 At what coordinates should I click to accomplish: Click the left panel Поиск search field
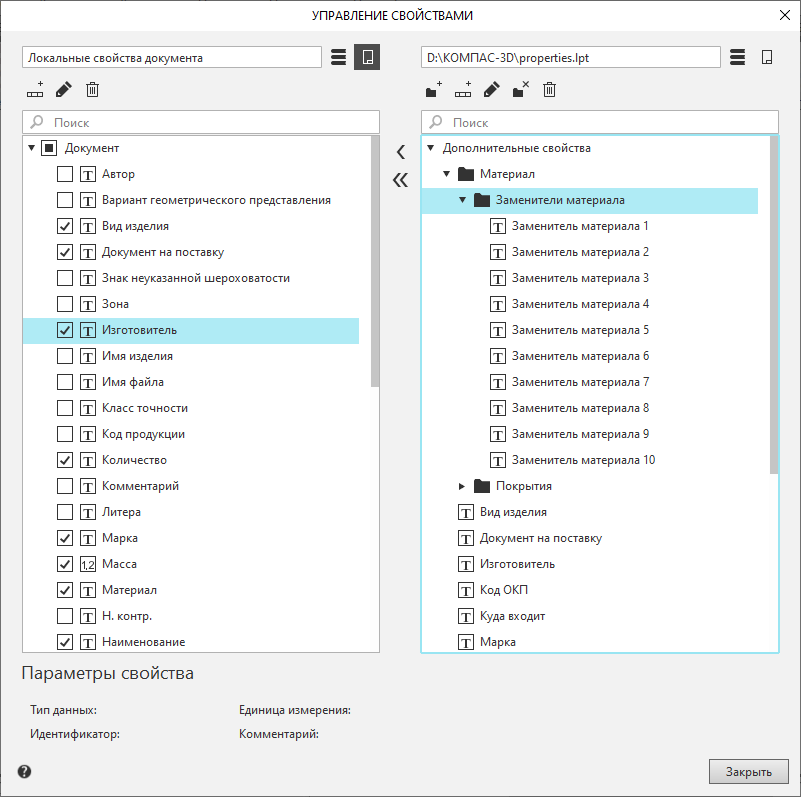(x=210, y=122)
